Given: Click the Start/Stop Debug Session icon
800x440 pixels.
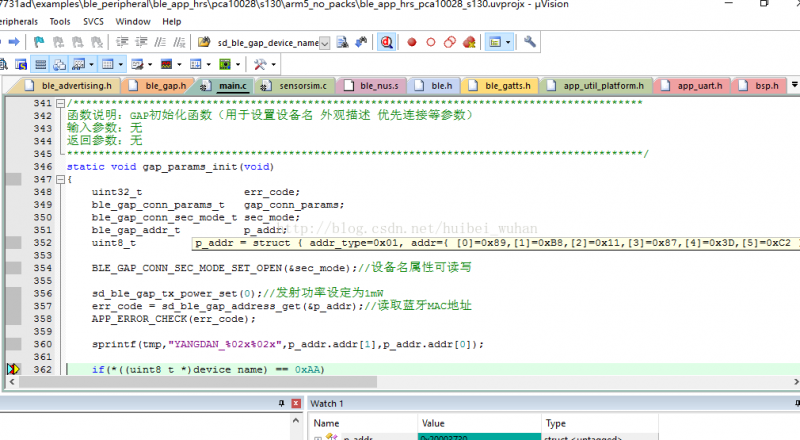Looking at the screenshot, I should pyautogui.click(x=387, y=43).
